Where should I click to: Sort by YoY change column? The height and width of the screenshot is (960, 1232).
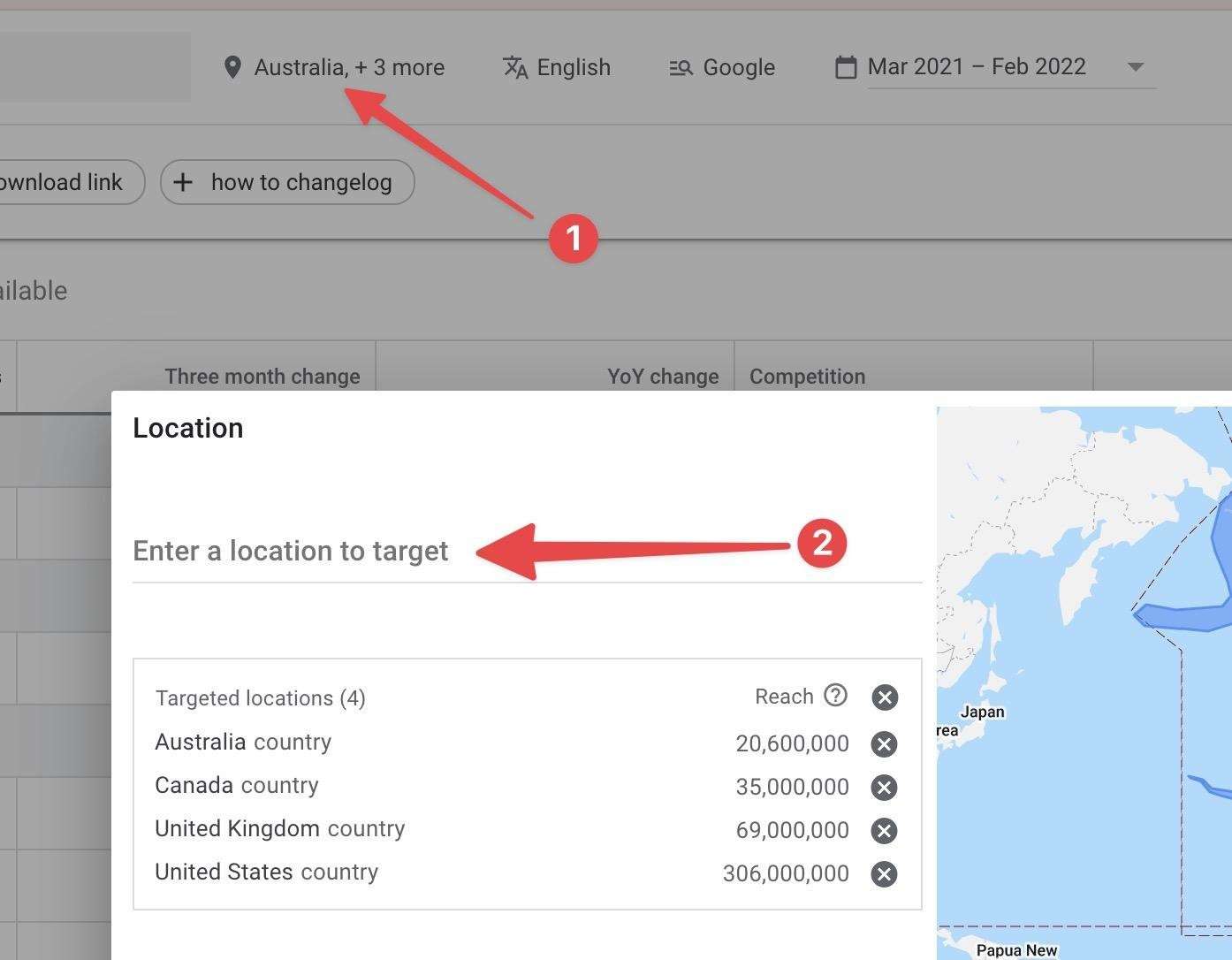662,377
